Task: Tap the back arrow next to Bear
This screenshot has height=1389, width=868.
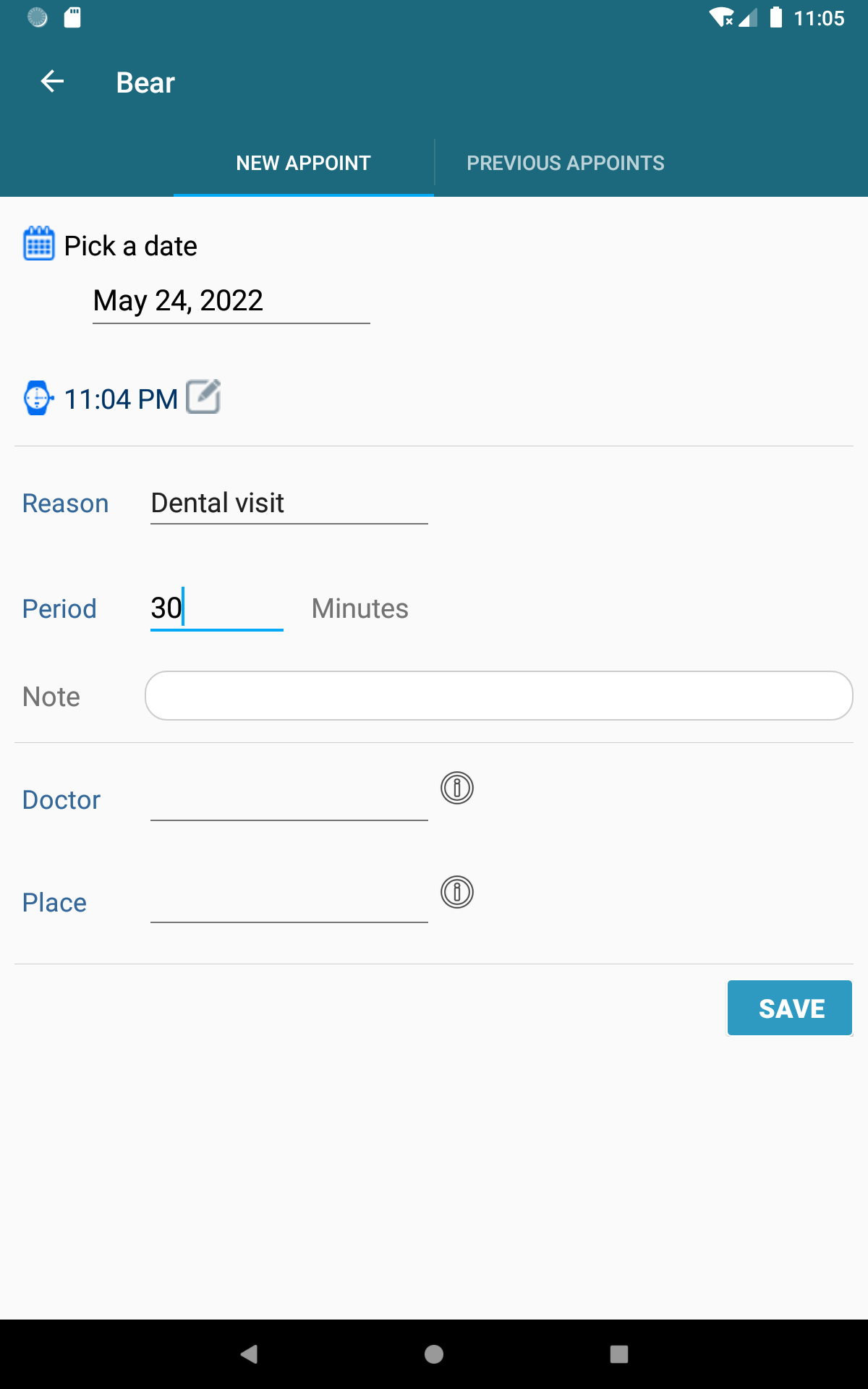Action: click(52, 82)
